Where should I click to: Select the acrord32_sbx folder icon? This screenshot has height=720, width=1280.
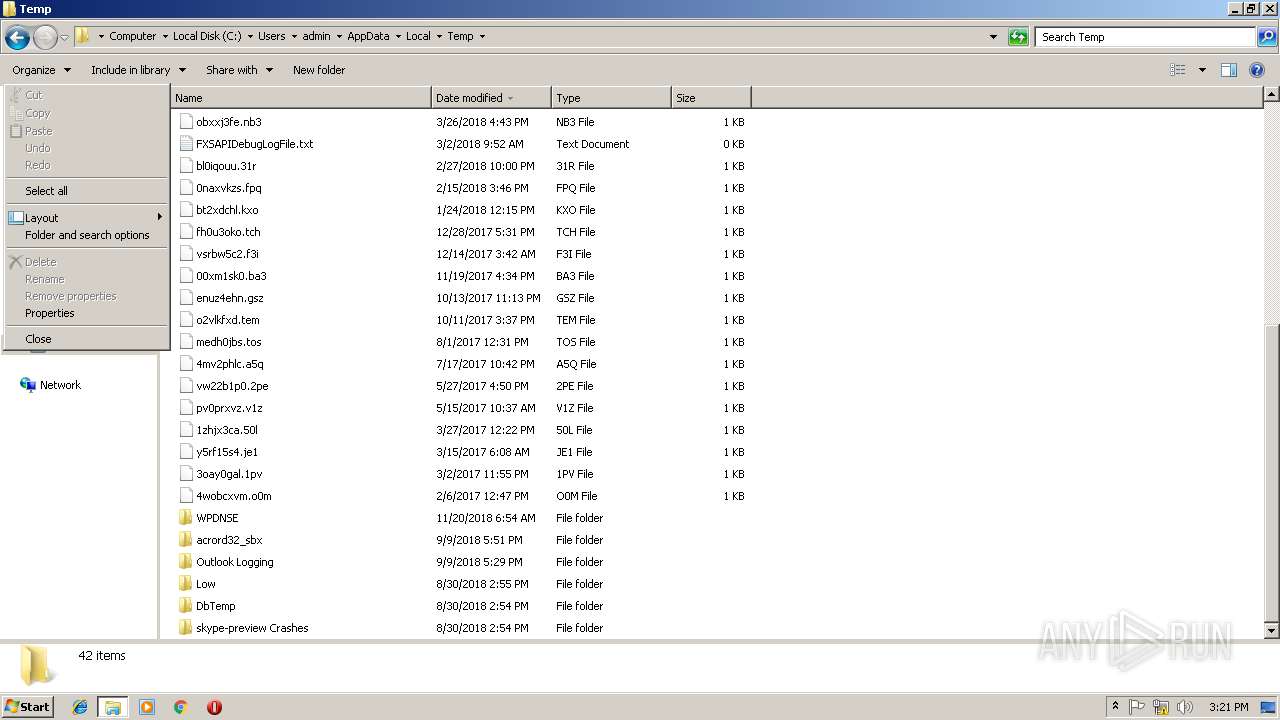185,540
